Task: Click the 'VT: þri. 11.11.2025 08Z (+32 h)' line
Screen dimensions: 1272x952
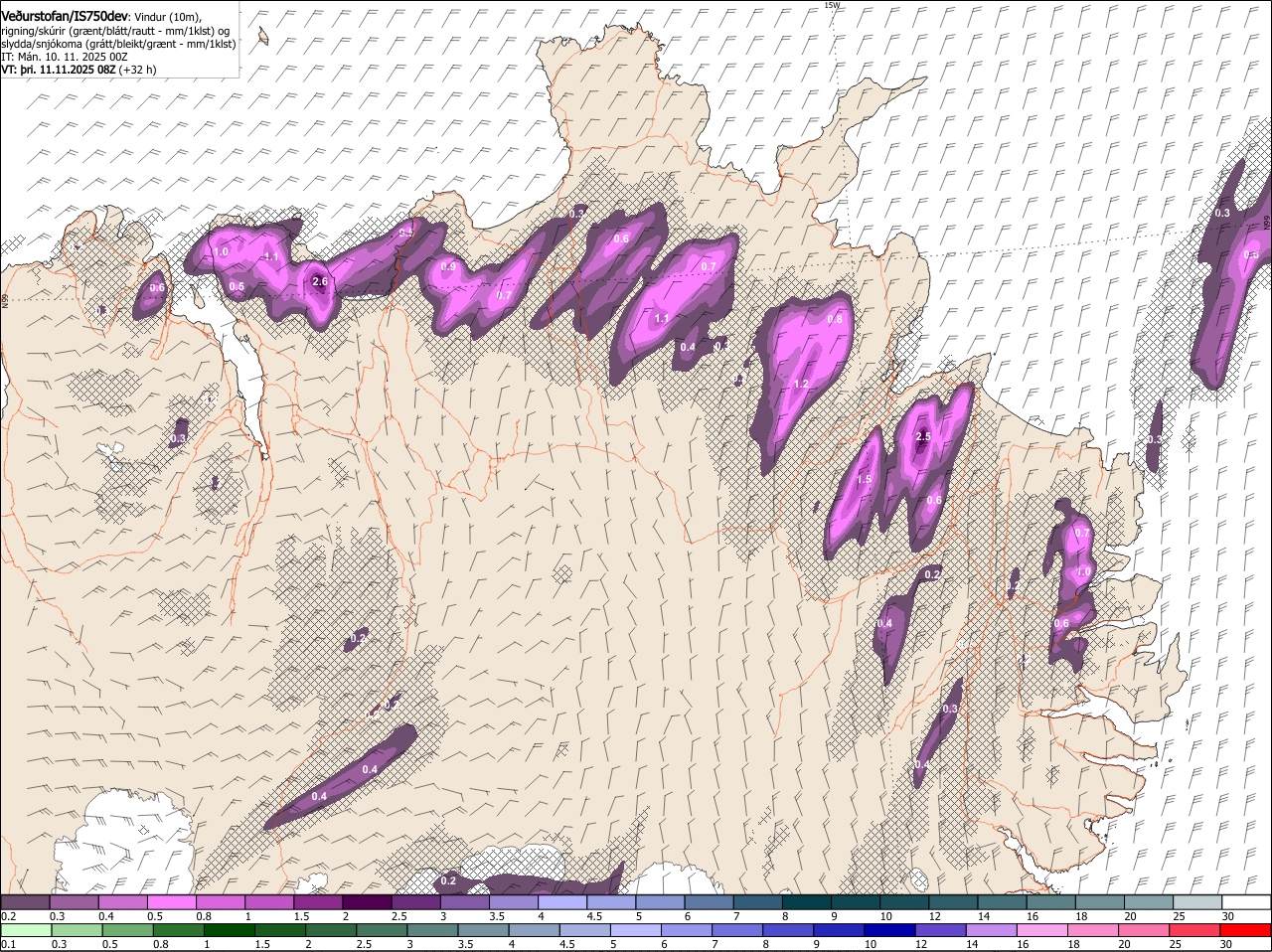Action: (x=79, y=71)
